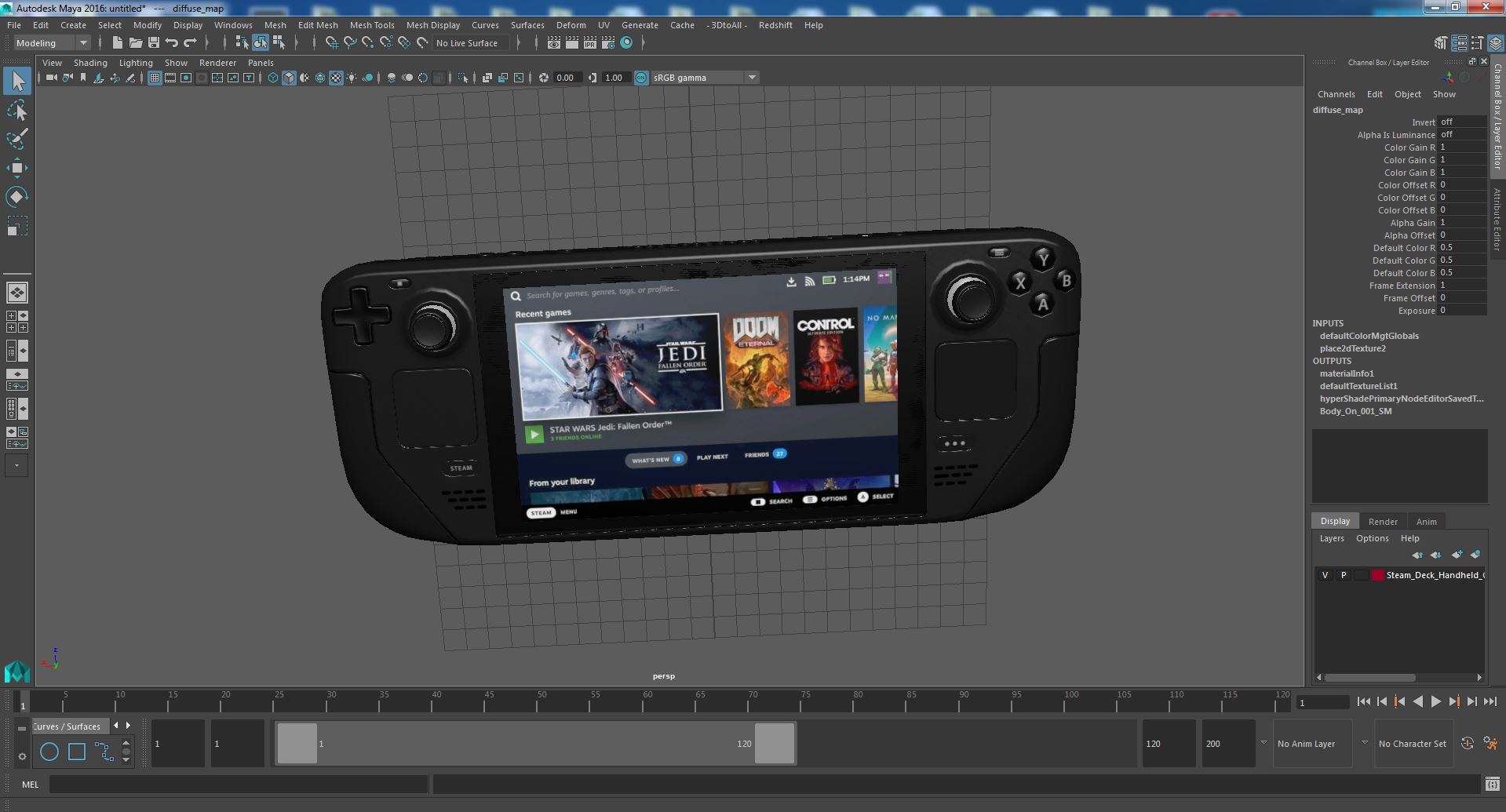Click the Exposure value field
This screenshot has height=812, width=1506.
point(1462,311)
